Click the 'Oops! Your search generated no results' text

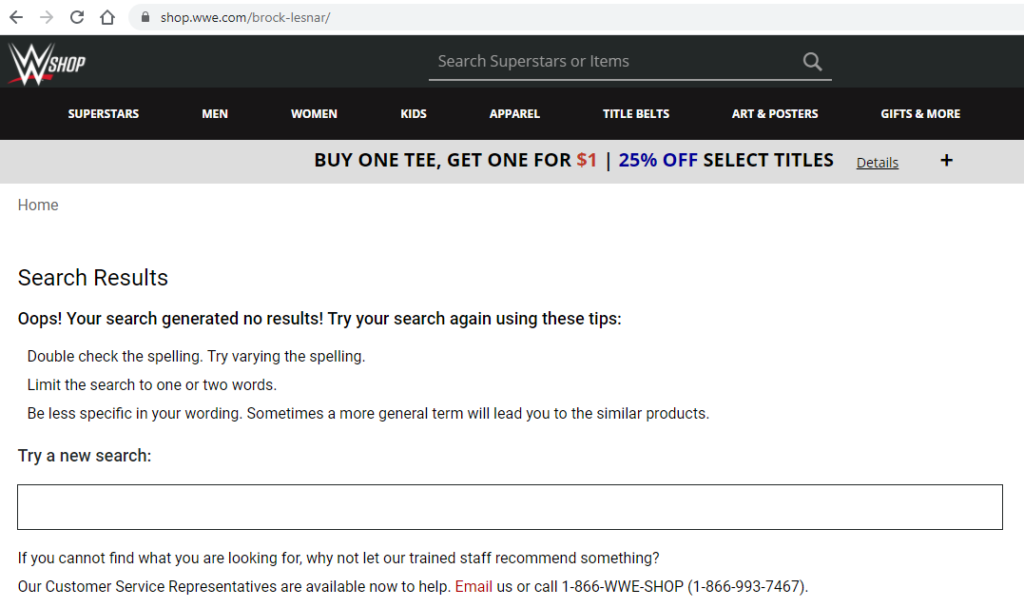coord(319,319)
